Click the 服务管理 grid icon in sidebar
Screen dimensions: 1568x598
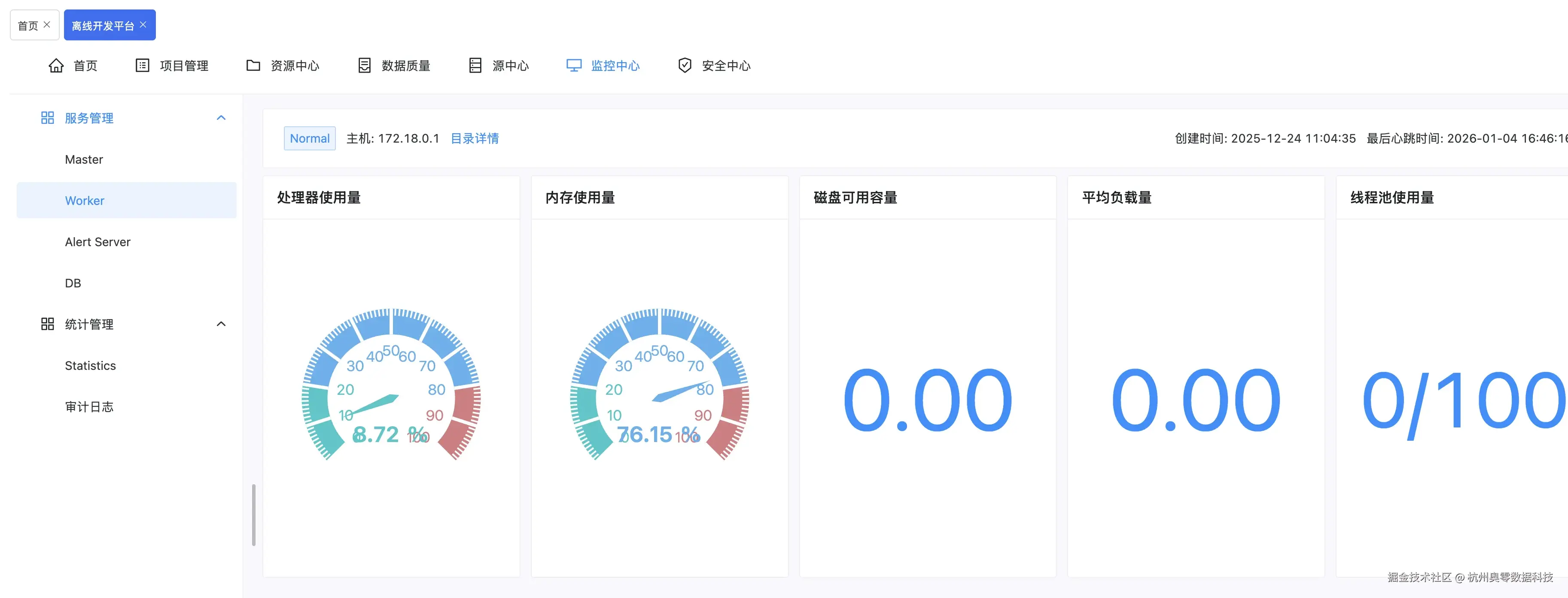point(48,118)
